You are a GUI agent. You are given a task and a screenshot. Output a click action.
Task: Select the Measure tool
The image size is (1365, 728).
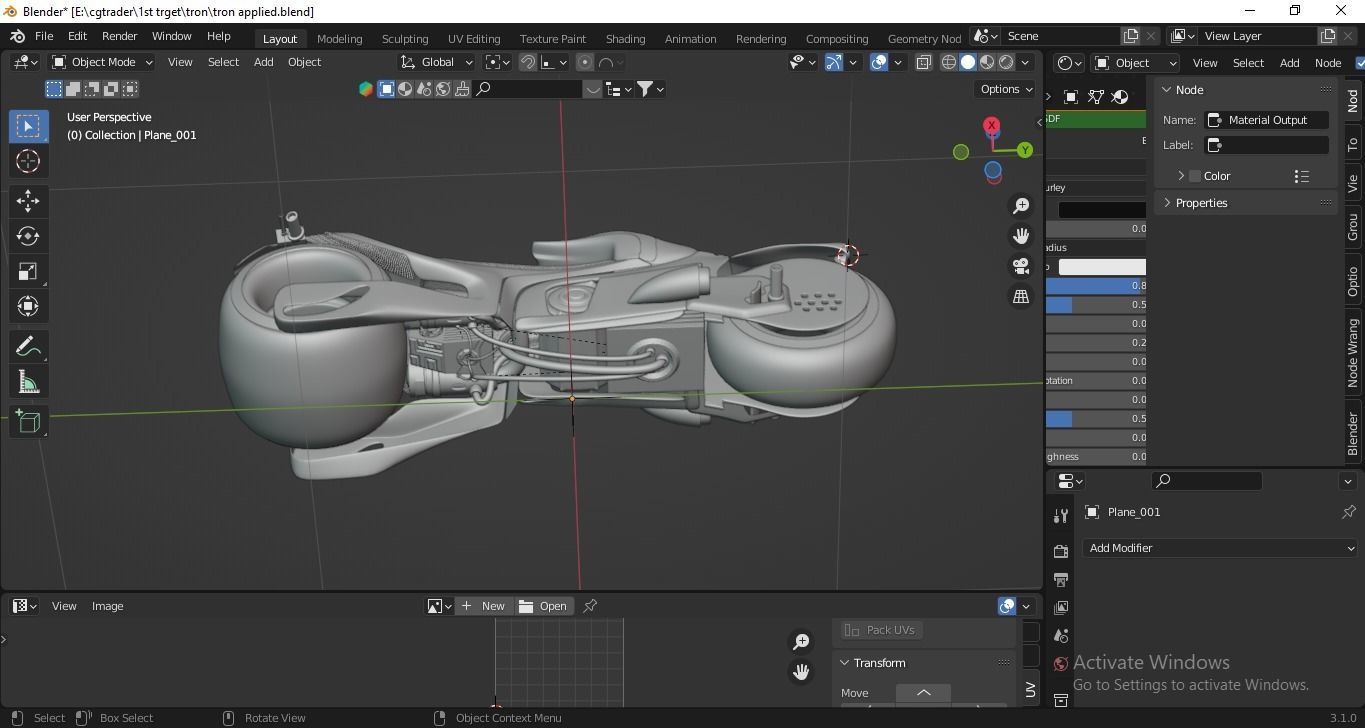[28, 382]
